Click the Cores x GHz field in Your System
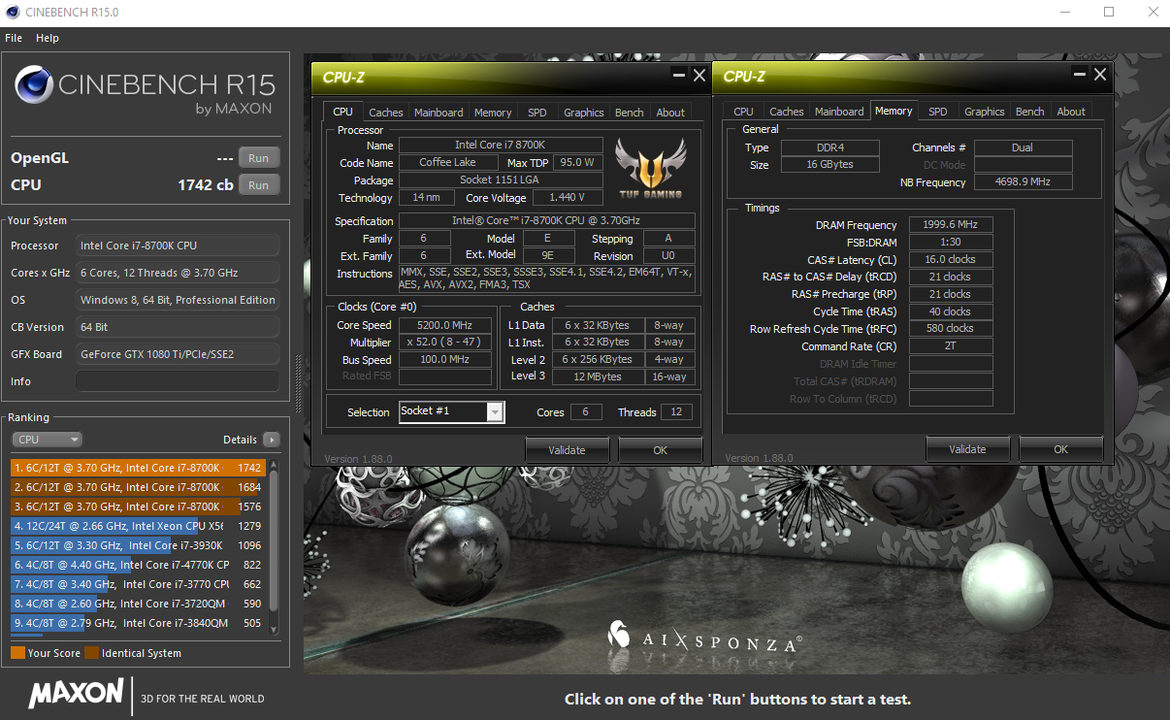The image size is (1170, 720). coord(178,273)
